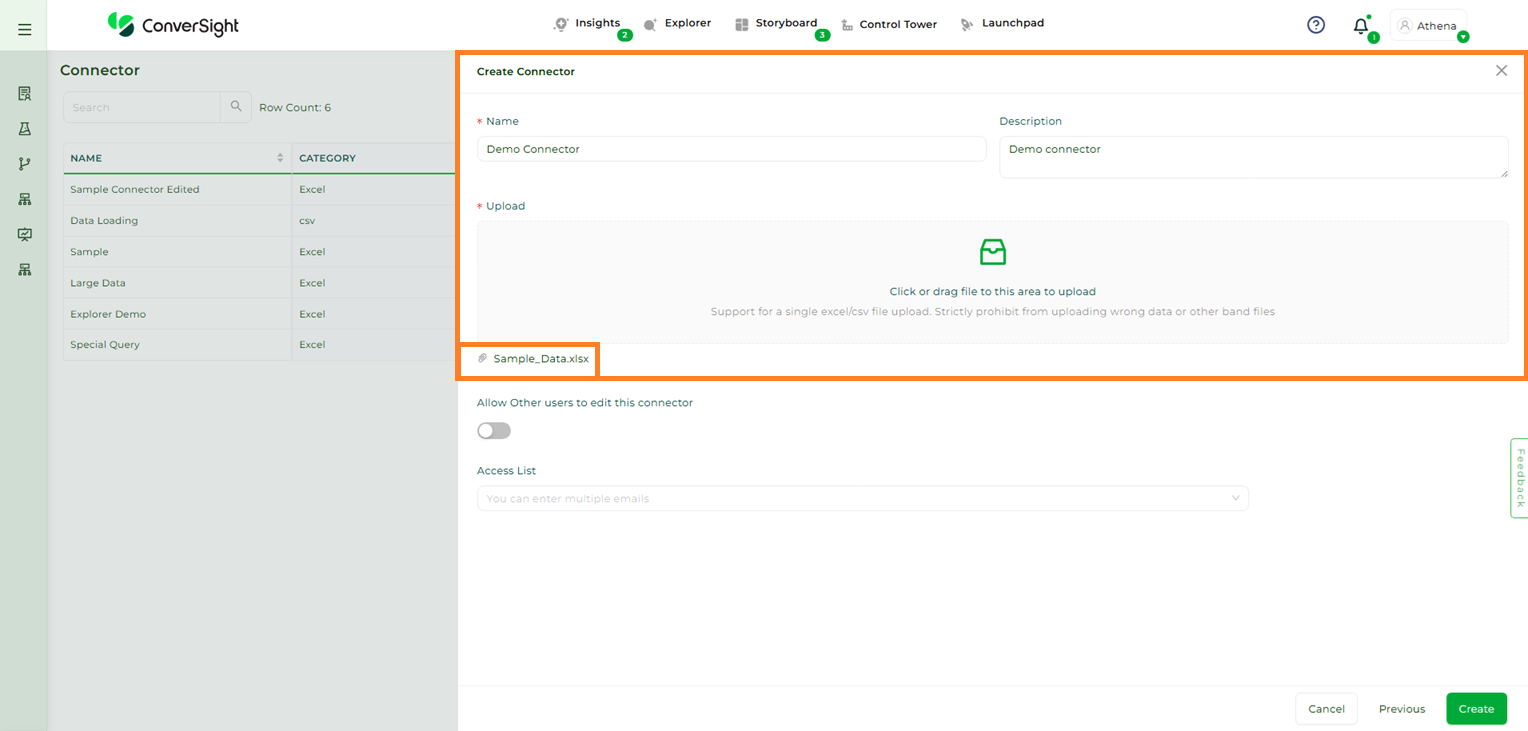Screen dimensions: 1528x731
Task: Click the help question mark icon
Action: coord(1316,25)
